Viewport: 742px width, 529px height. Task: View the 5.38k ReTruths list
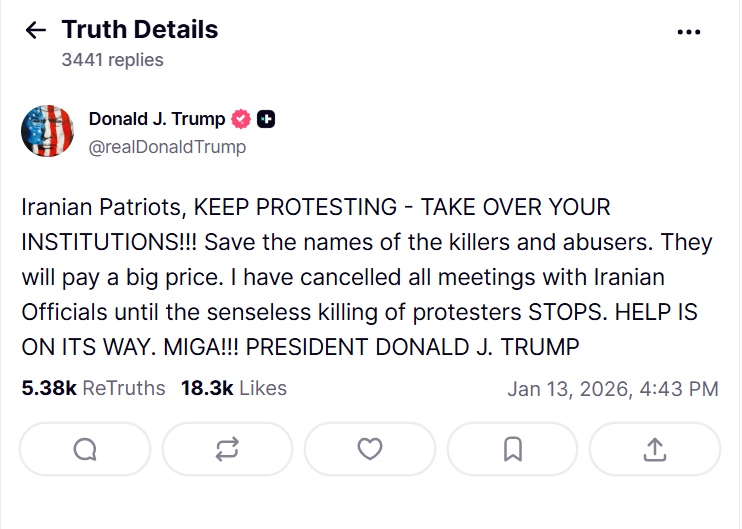coord(93,388)
